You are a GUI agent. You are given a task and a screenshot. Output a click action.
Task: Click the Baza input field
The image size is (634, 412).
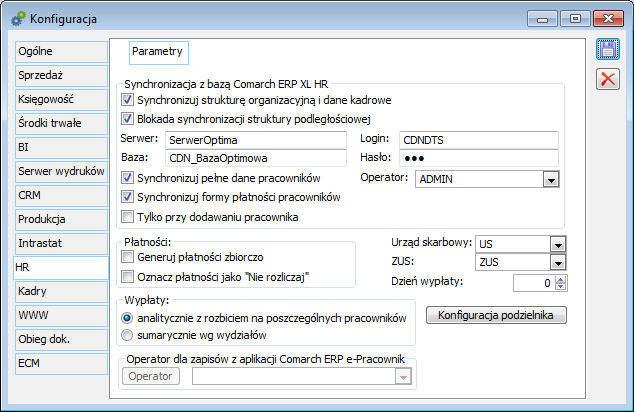pos(256,158)
